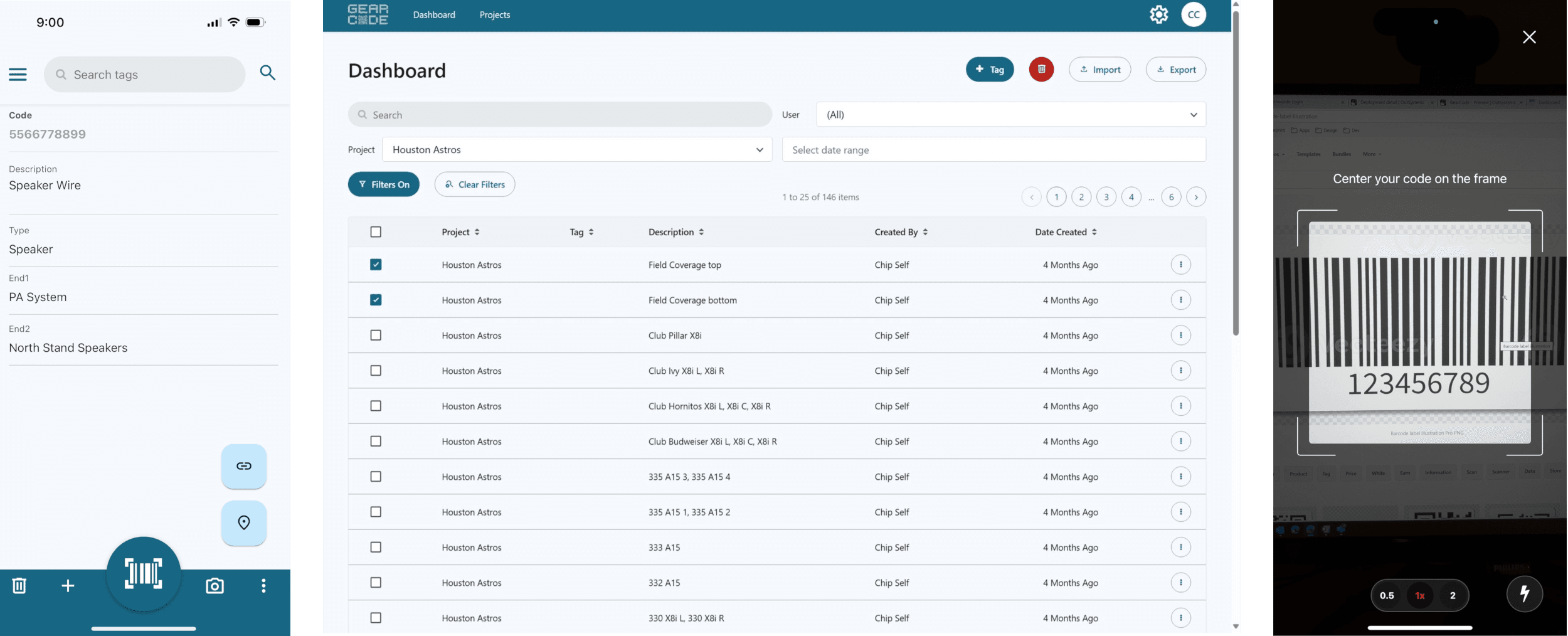Open the Dashboard nav item

[x=434, y=14]
